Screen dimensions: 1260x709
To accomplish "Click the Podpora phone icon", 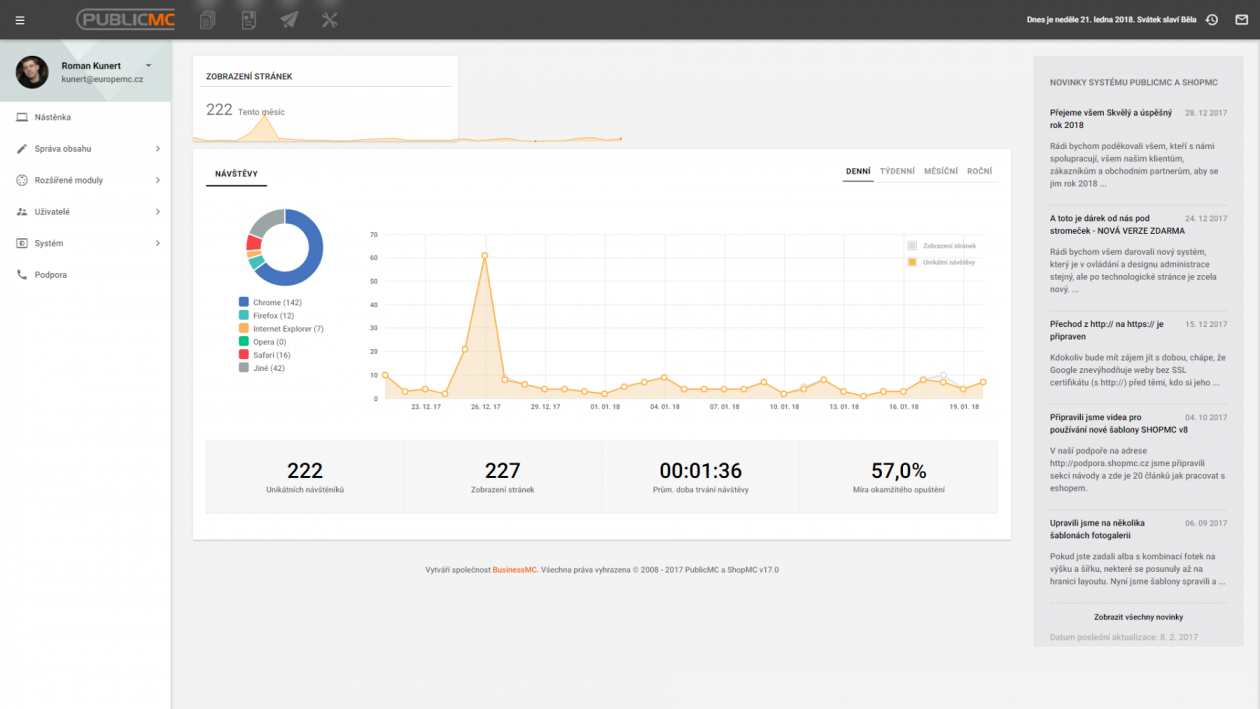I will (22, 275).
